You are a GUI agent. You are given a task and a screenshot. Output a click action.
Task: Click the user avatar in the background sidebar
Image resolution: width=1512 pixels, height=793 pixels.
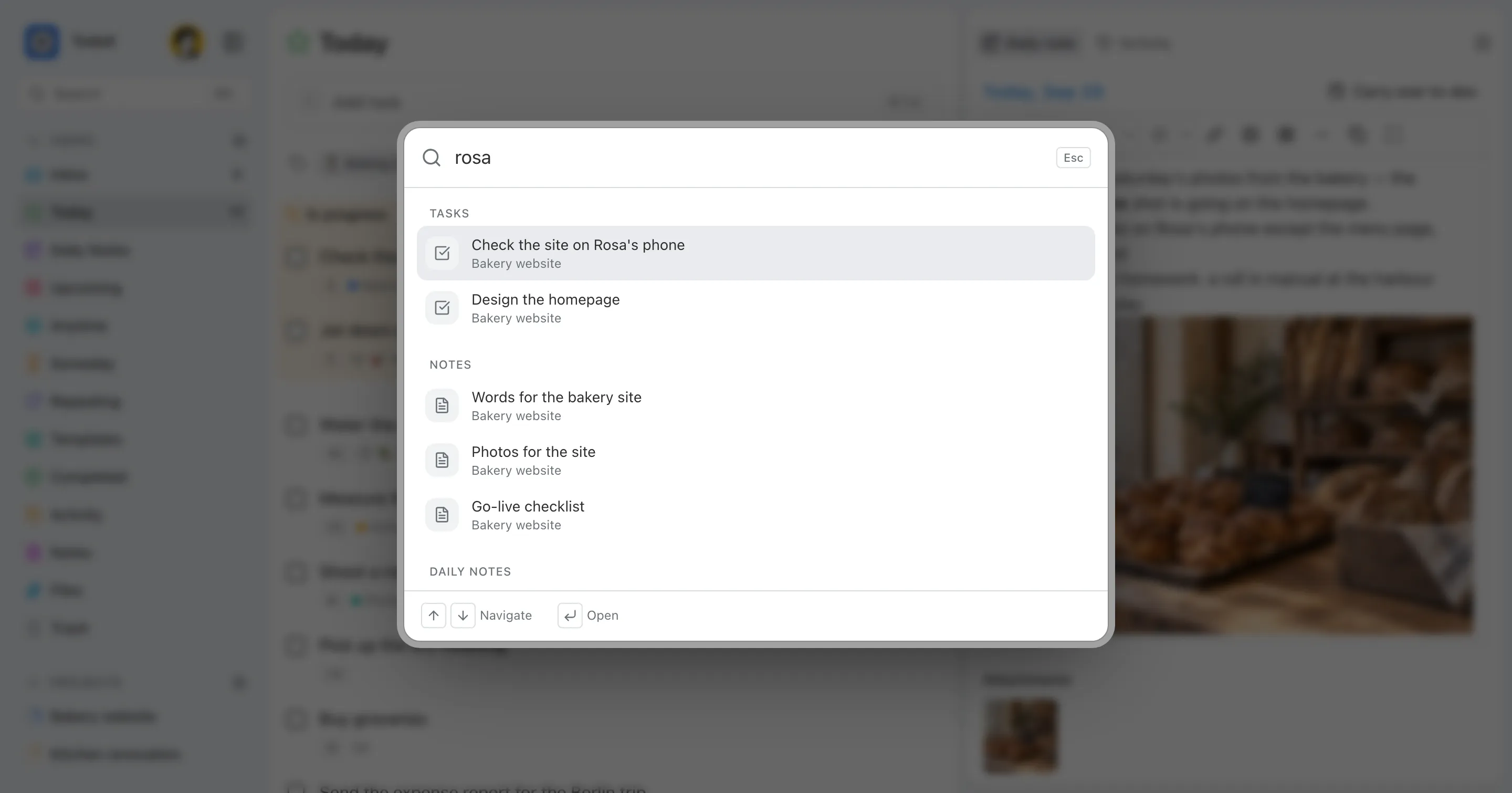pos(187,42)
